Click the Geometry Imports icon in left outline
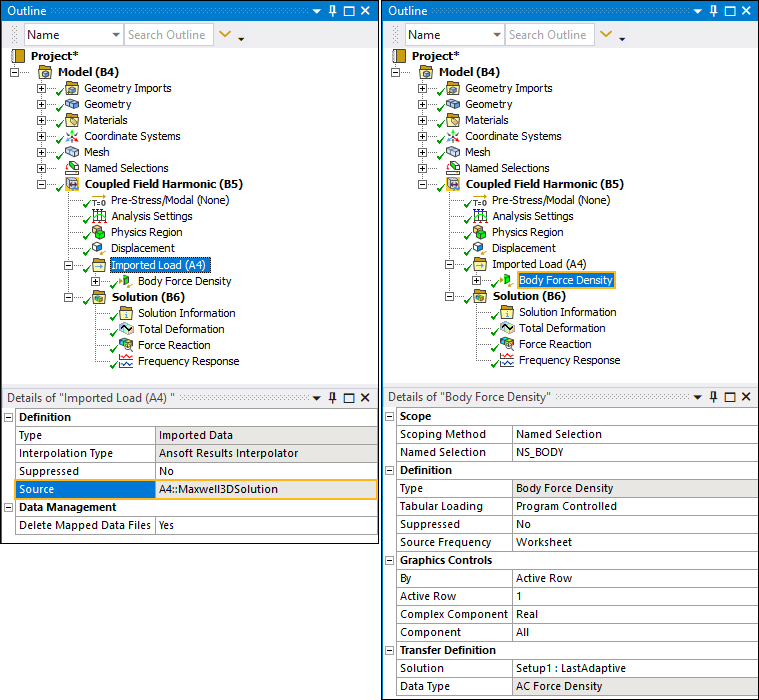 click(x=72, y=88)
